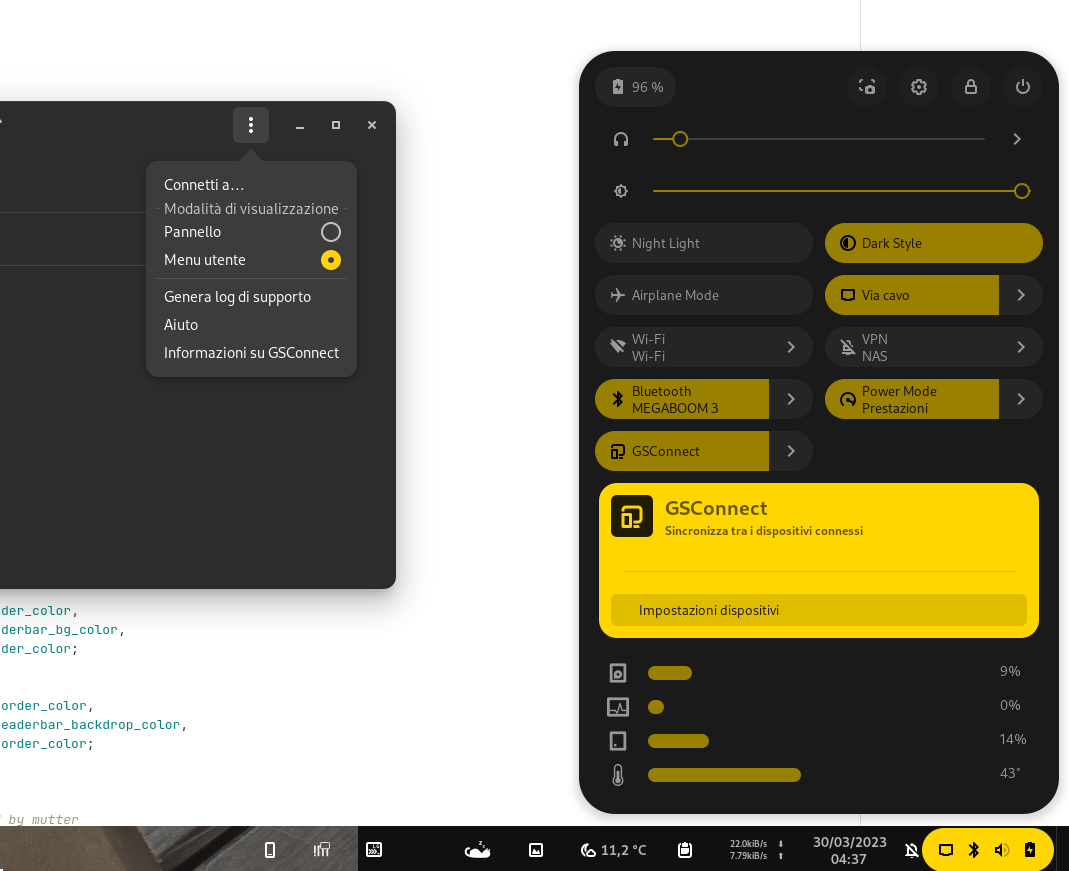Screen dimensions: 1069x871
Task: Click the phone device icon in taskbar
Action: tap(270, 850)
